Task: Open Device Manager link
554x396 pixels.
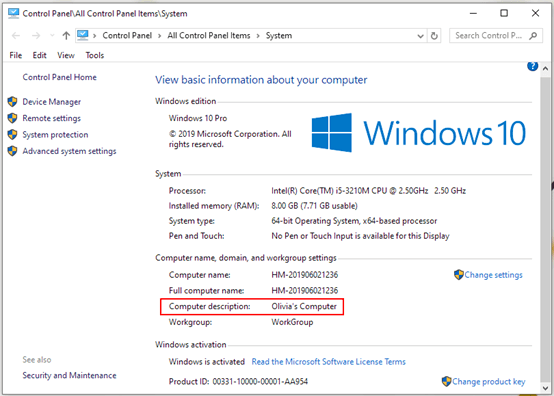Action: point(52,102)
